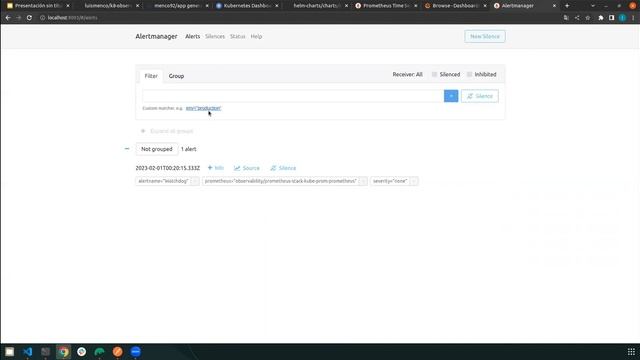Click the share icon in the address bar
Screen dimensions: 640x360
pos(577,18)
